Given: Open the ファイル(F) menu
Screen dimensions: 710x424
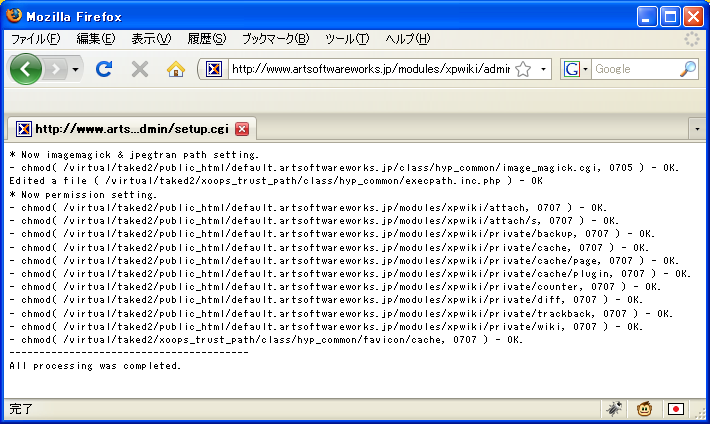Looking at the screenshot, I should [35, 39].
